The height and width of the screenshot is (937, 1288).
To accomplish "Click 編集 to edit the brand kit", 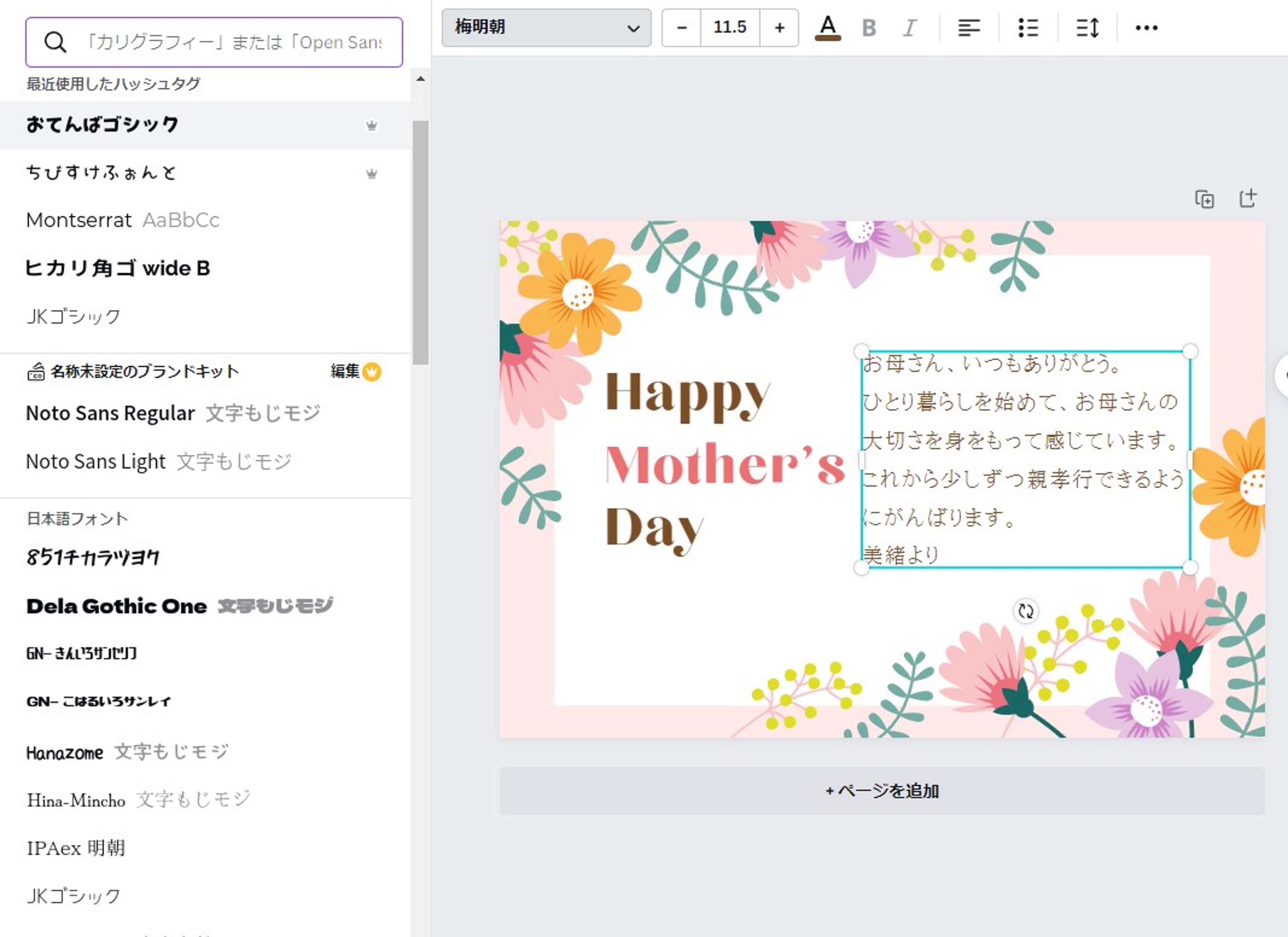I will click(345, 372).
